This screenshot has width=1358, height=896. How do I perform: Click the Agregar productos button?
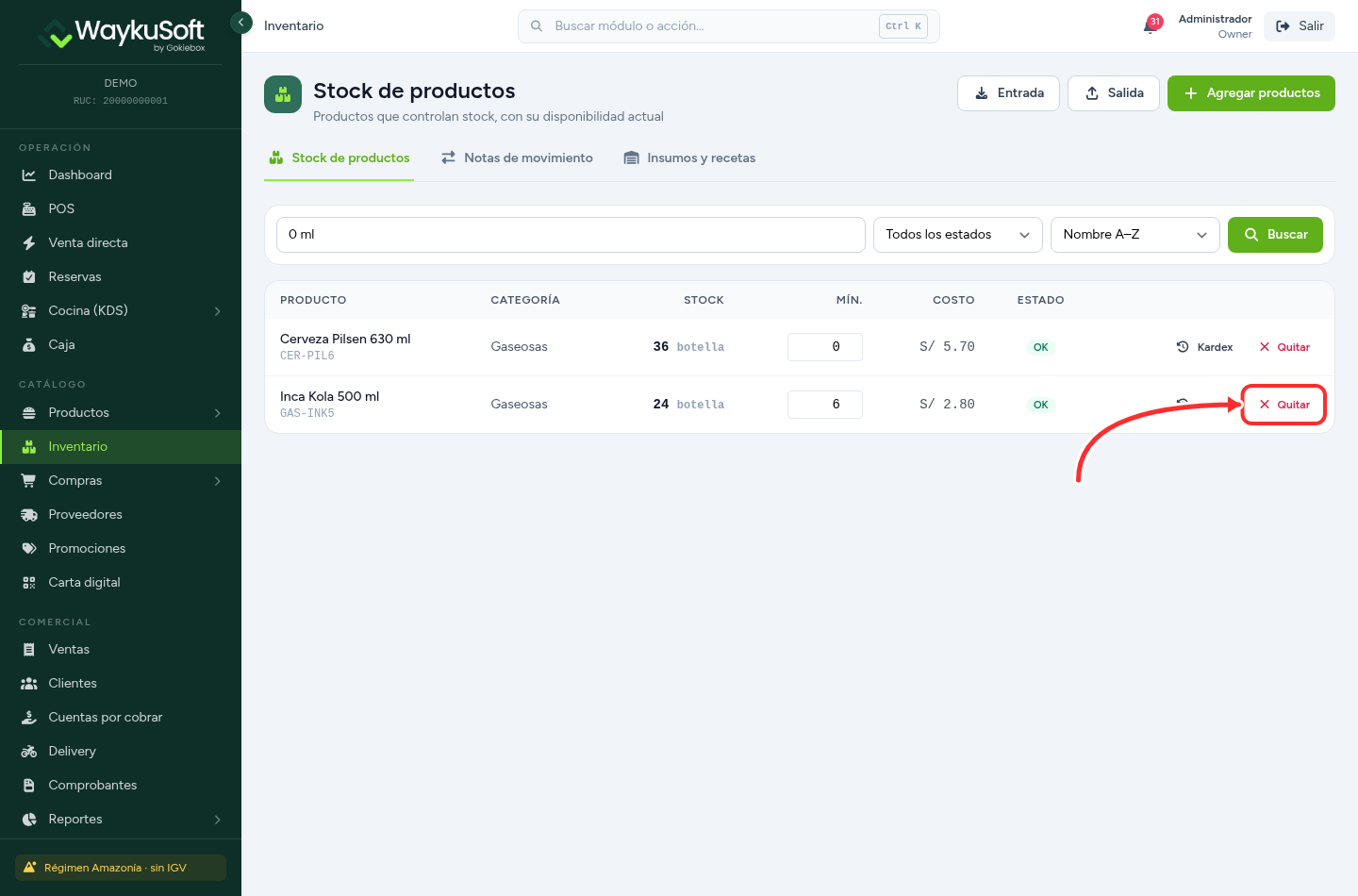point(1250,93)
